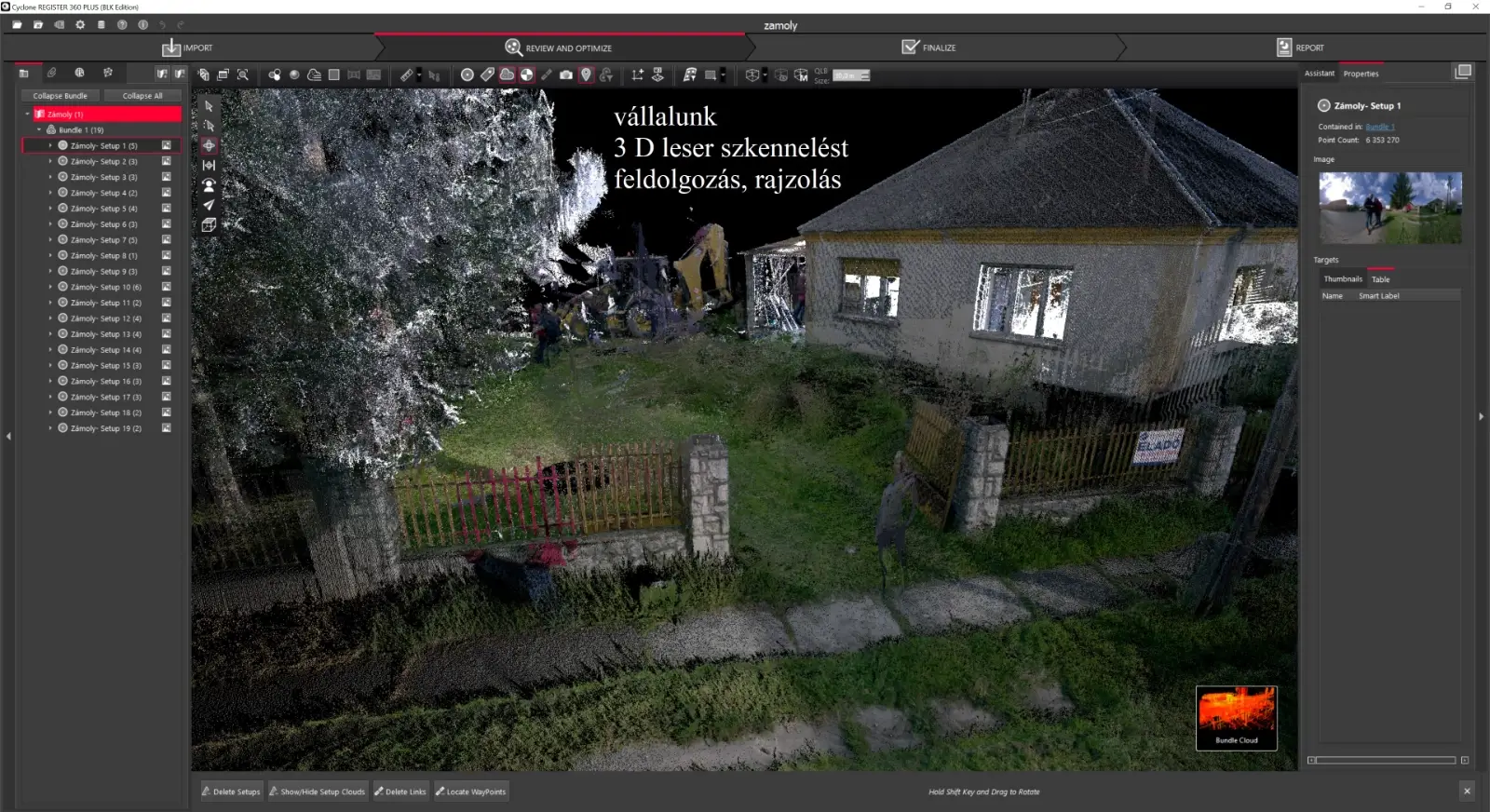Click the Collapse All button
Screen dimensions: 1490x812
142,96
